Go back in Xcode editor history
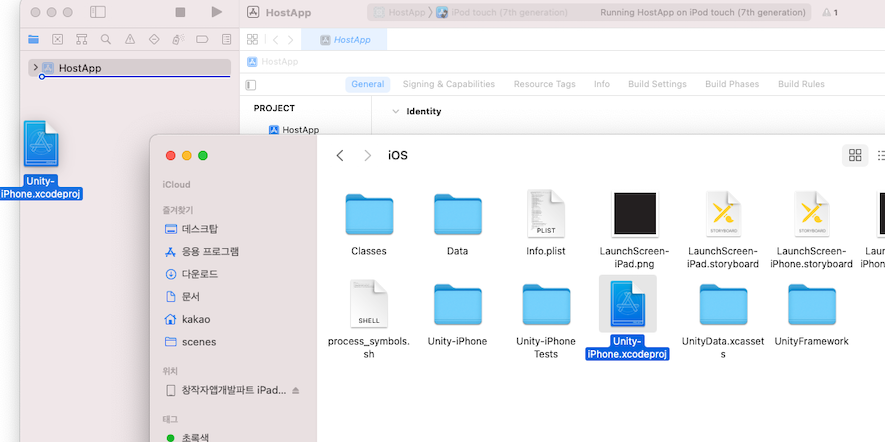The image size is (885, 442). click(275, 40)
